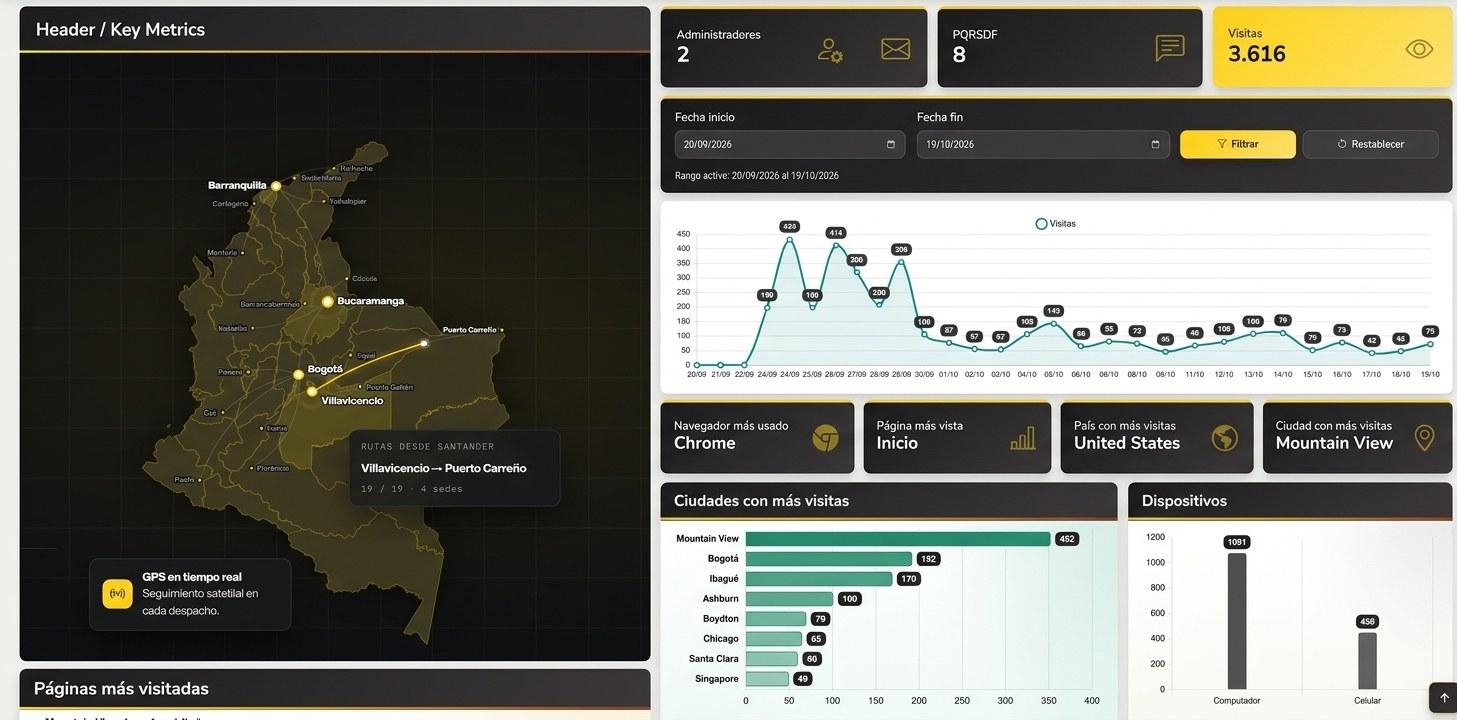Click the Restablecer button
Screen dimensions: 1457x720
tap(1370, 144)
